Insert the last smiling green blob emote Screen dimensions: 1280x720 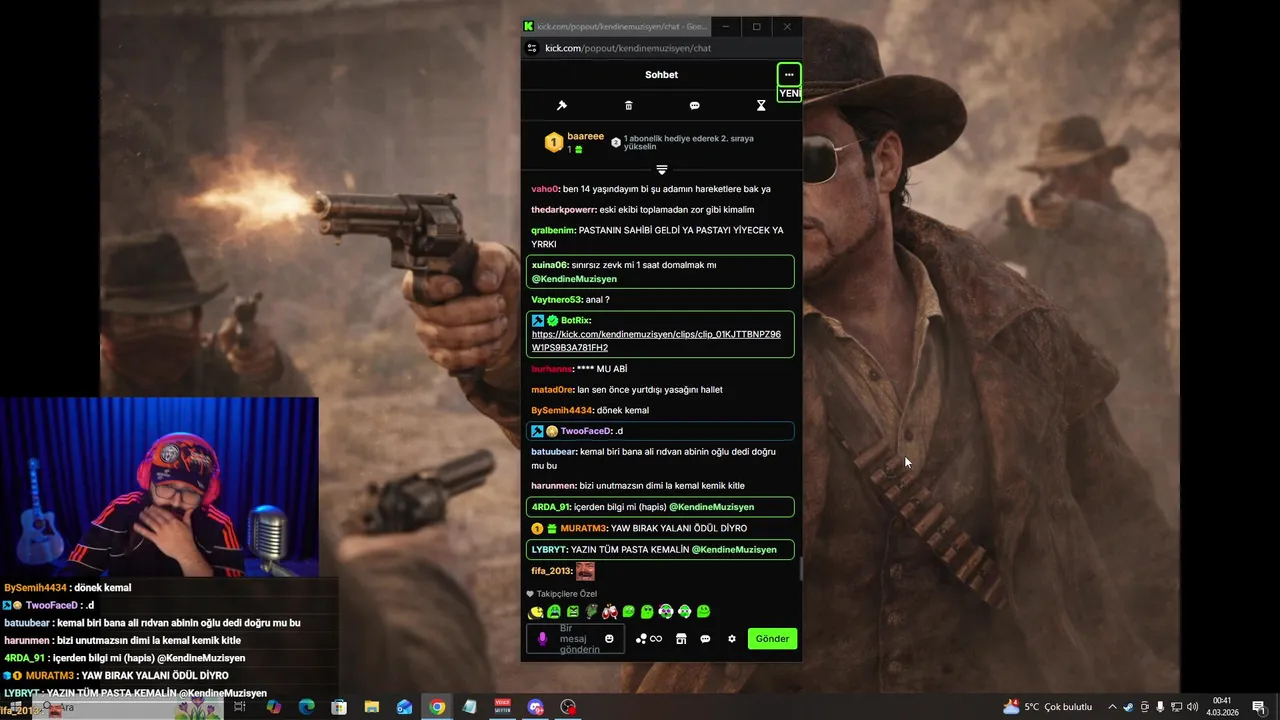(x=703, y=611)
